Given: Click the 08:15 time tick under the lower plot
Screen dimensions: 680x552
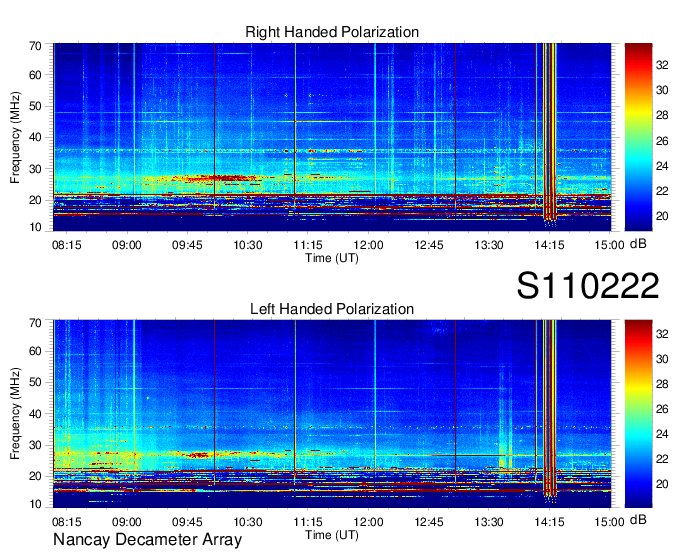Looking at the screenshot, I should click(67, 522).
